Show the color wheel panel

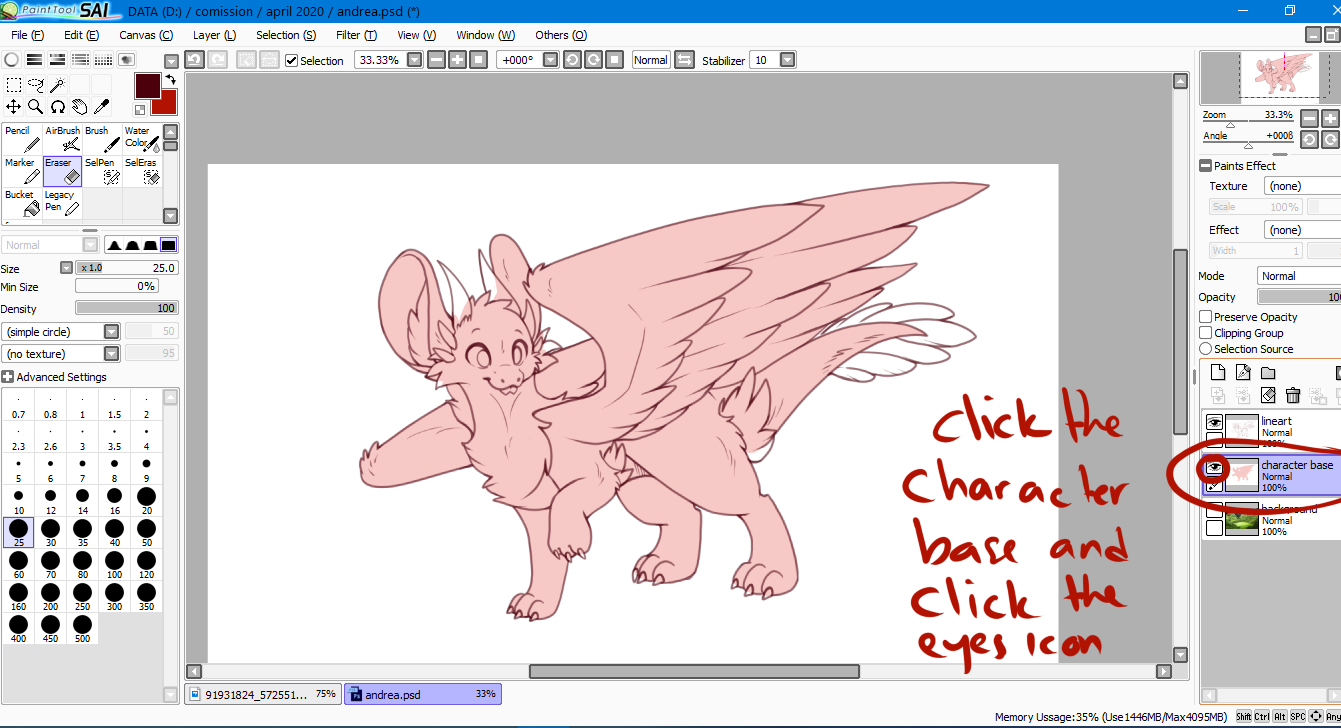tap(11, 60)
